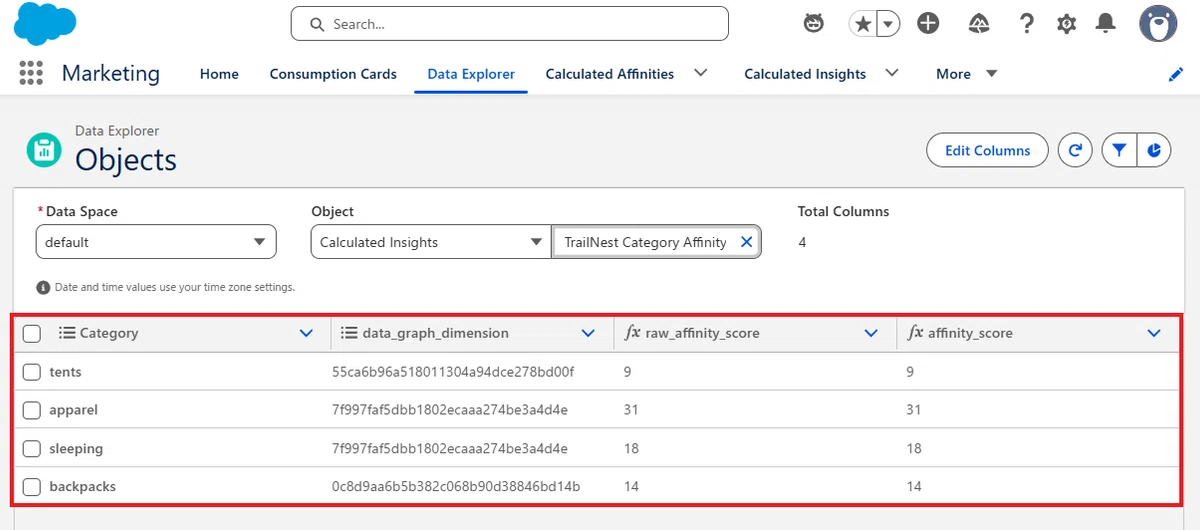Open the Category column menu chevron
The image size is (1200, 530).
[307, 334]
